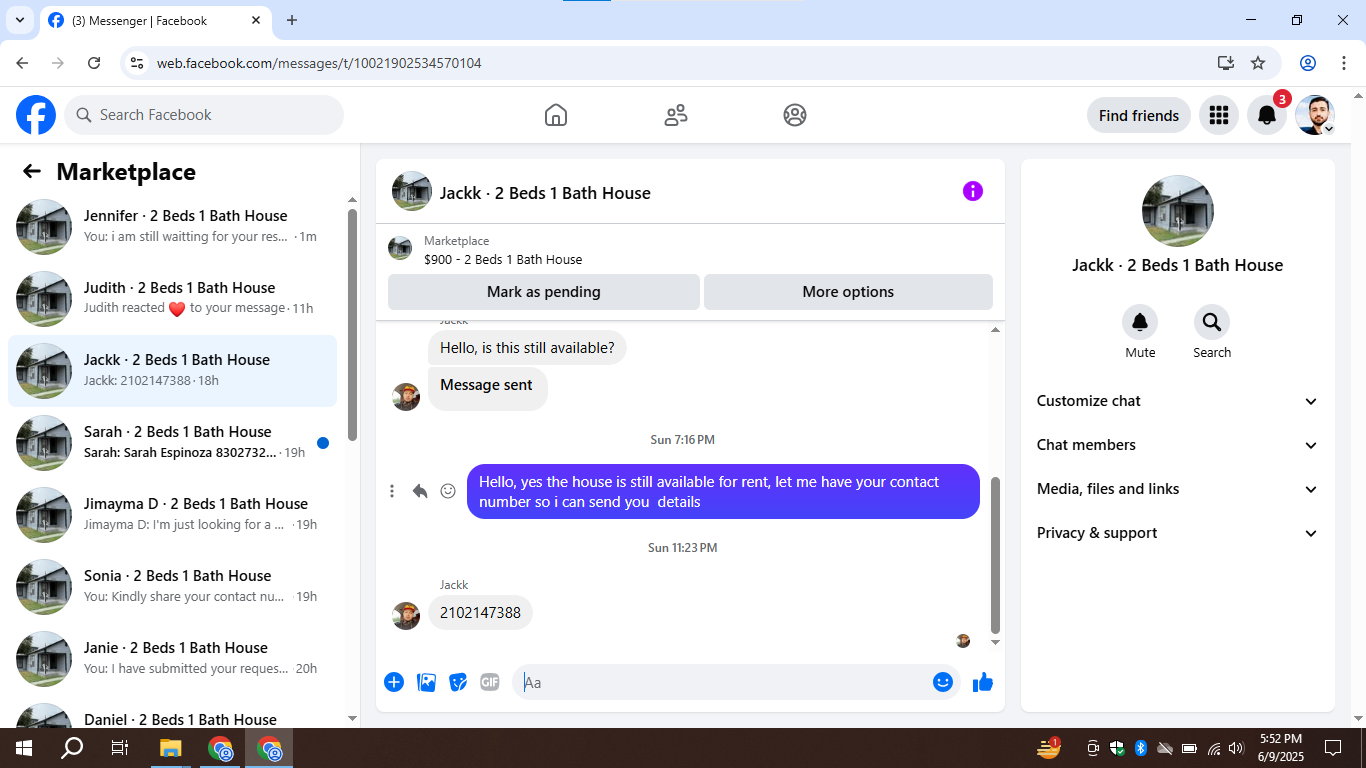
Task: Click the 2102147388 message bubble
Action: pyautogui.click(x=480, y=613)
